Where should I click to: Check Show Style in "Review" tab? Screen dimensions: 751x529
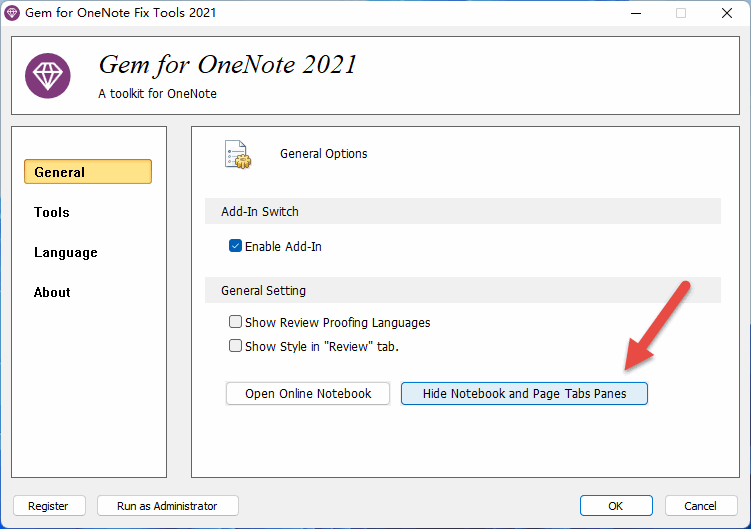pyautogui.click(x=235, y=345)
